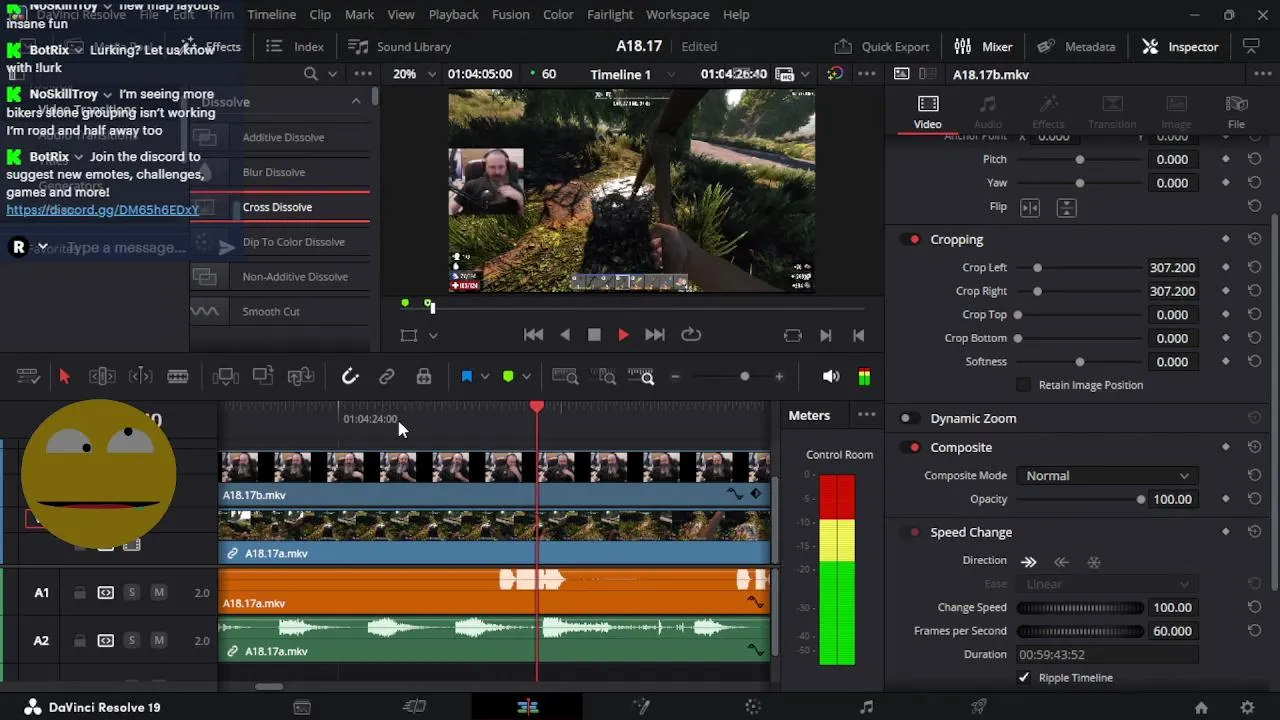The image size is (1280, 720).
Task: Reset the Crop Right value
Action: tap(1254, 291)
